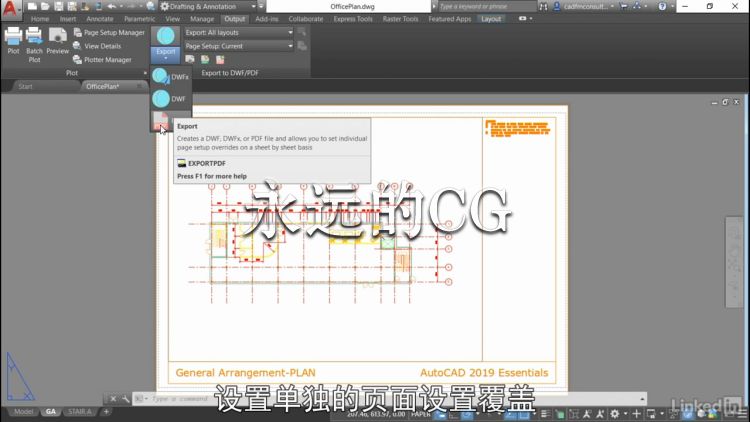Screen dimensions: 750x422
Task: Click the status bar settings gear icon
Action: pos(615,414)
